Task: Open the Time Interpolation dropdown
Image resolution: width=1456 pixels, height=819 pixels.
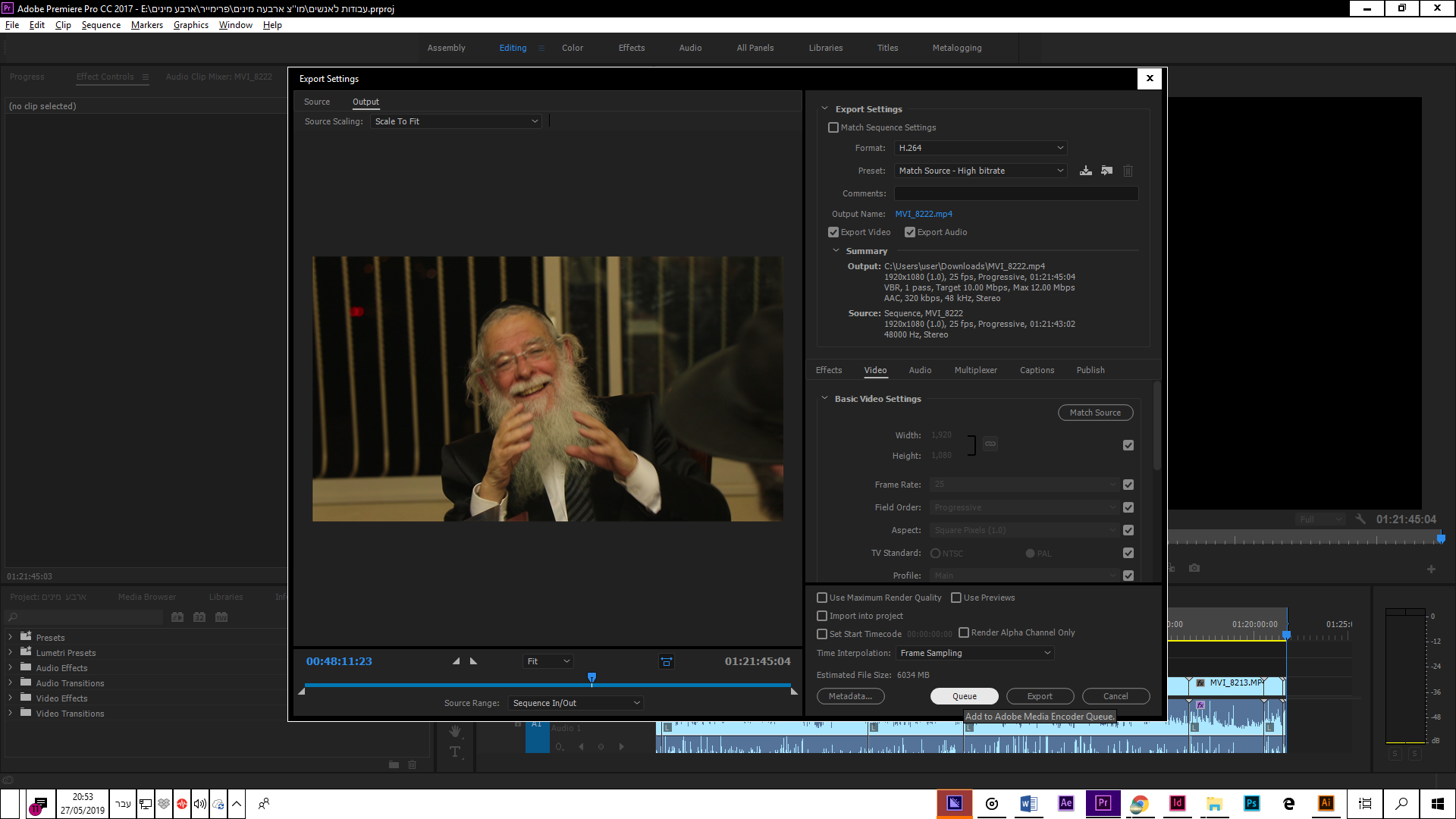Action: [974, 653]
